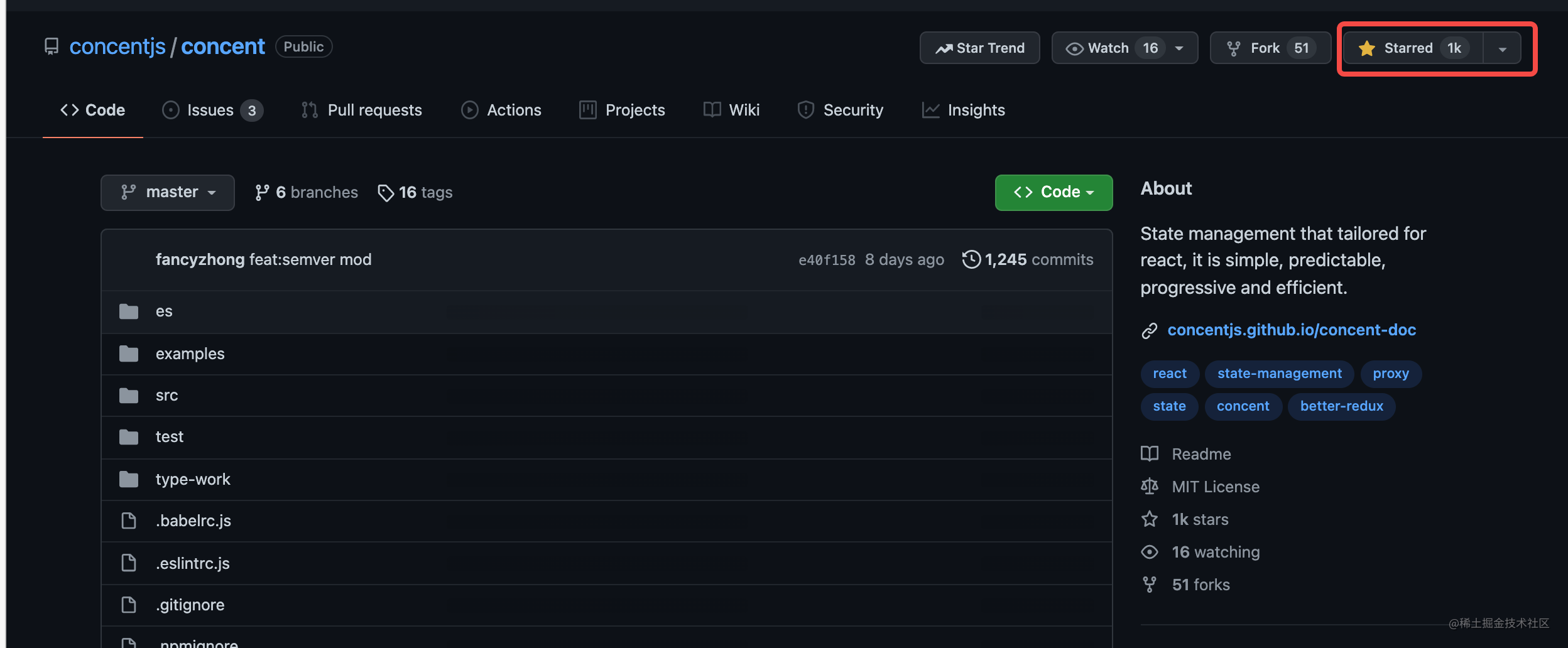Open the Issues tab

(212, 110)
